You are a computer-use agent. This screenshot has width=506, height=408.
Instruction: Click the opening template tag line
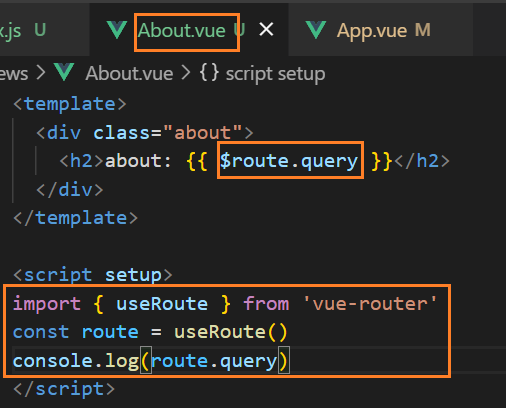[70, 104]
